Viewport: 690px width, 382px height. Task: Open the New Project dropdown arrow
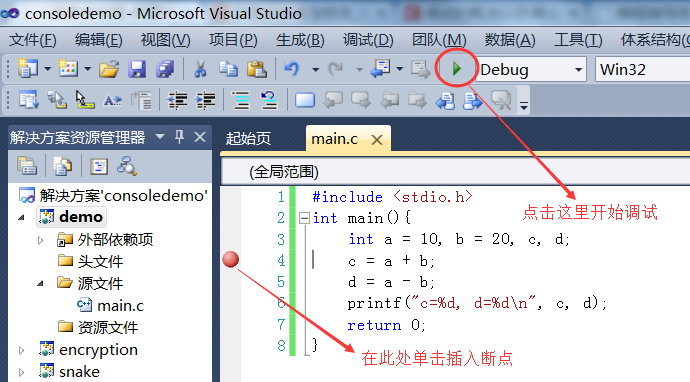pos(48,69)
